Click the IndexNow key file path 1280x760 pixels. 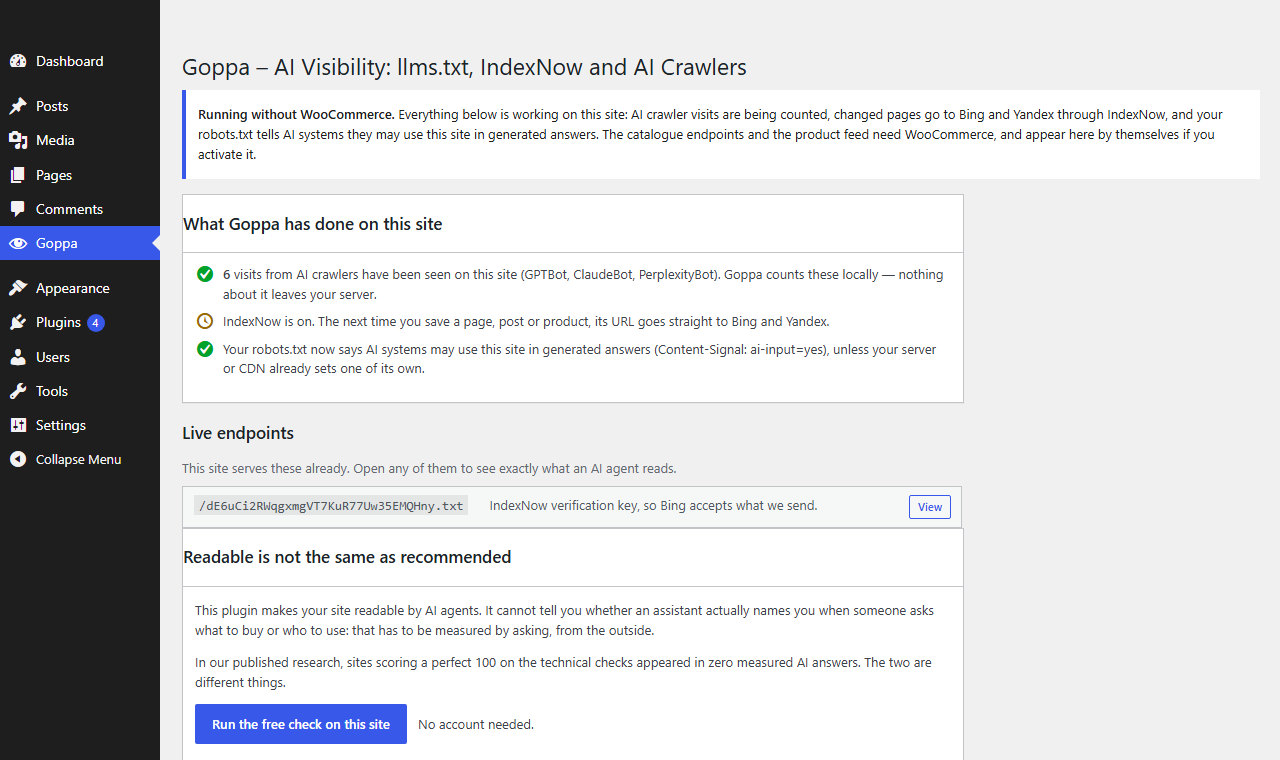(331, 506)
